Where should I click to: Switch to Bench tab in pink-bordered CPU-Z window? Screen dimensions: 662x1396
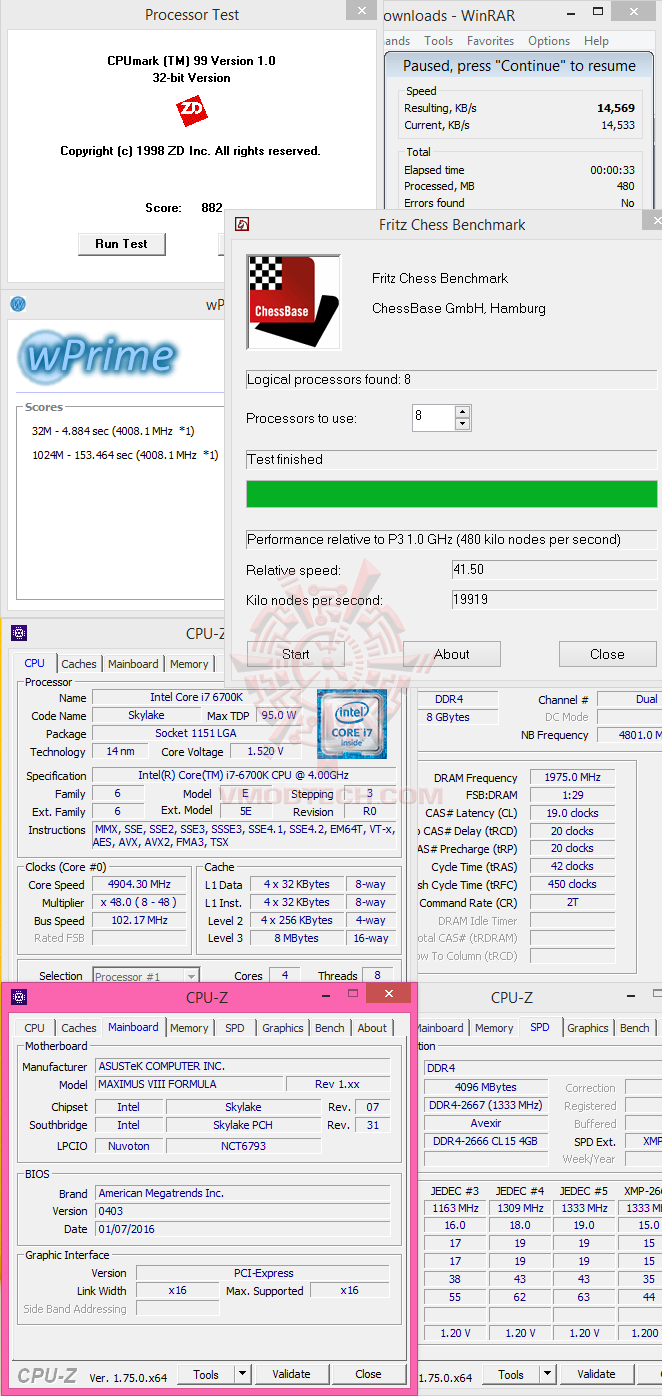pyautogui.click(x=330, y=1028)
